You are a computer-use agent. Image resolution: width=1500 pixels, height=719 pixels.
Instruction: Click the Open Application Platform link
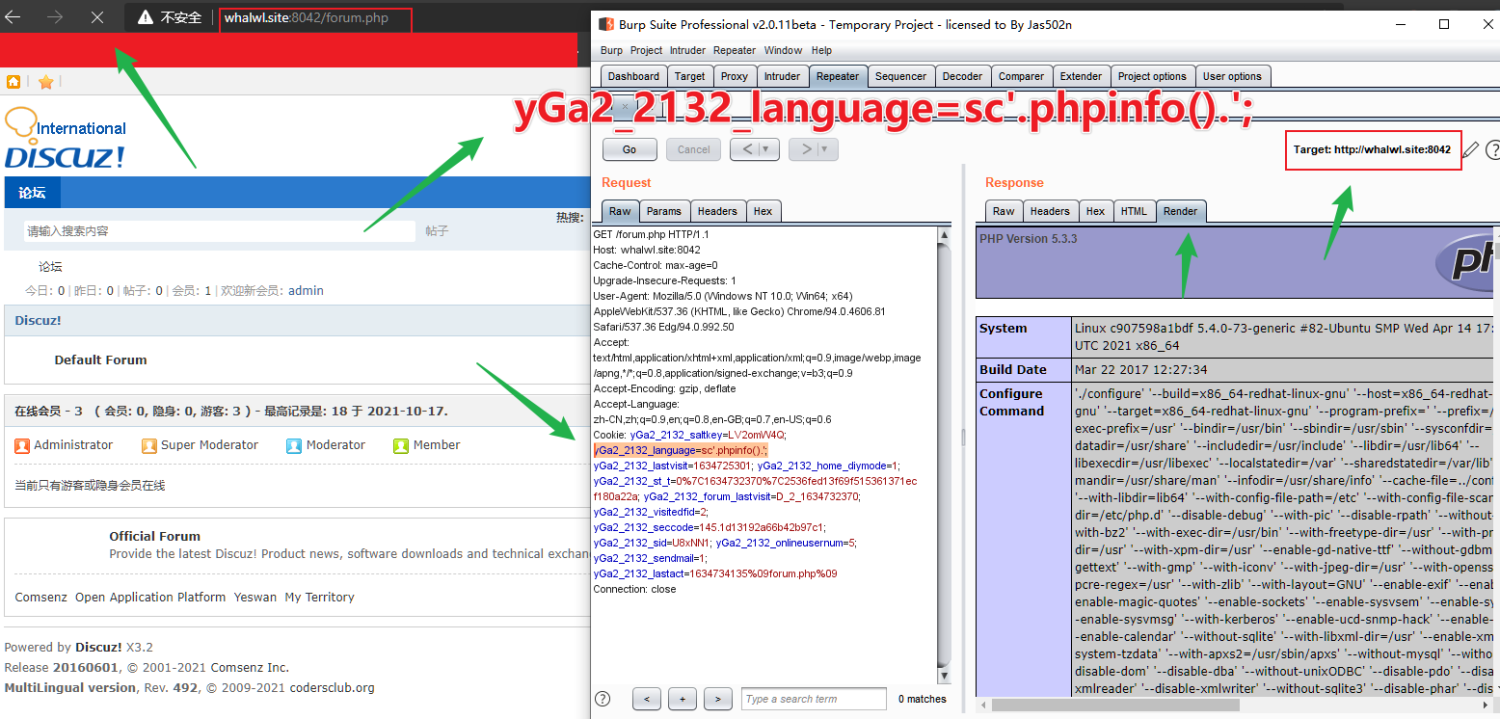click(x=150, y=597)
